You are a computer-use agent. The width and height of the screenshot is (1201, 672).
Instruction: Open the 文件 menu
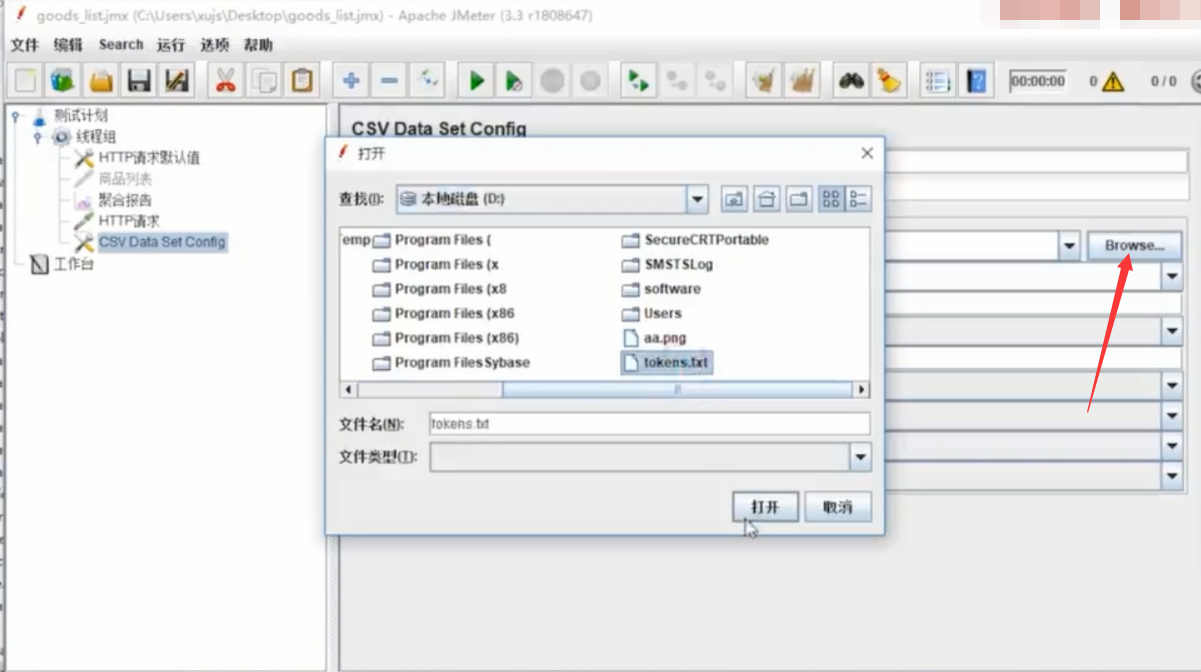click(24, 45)
